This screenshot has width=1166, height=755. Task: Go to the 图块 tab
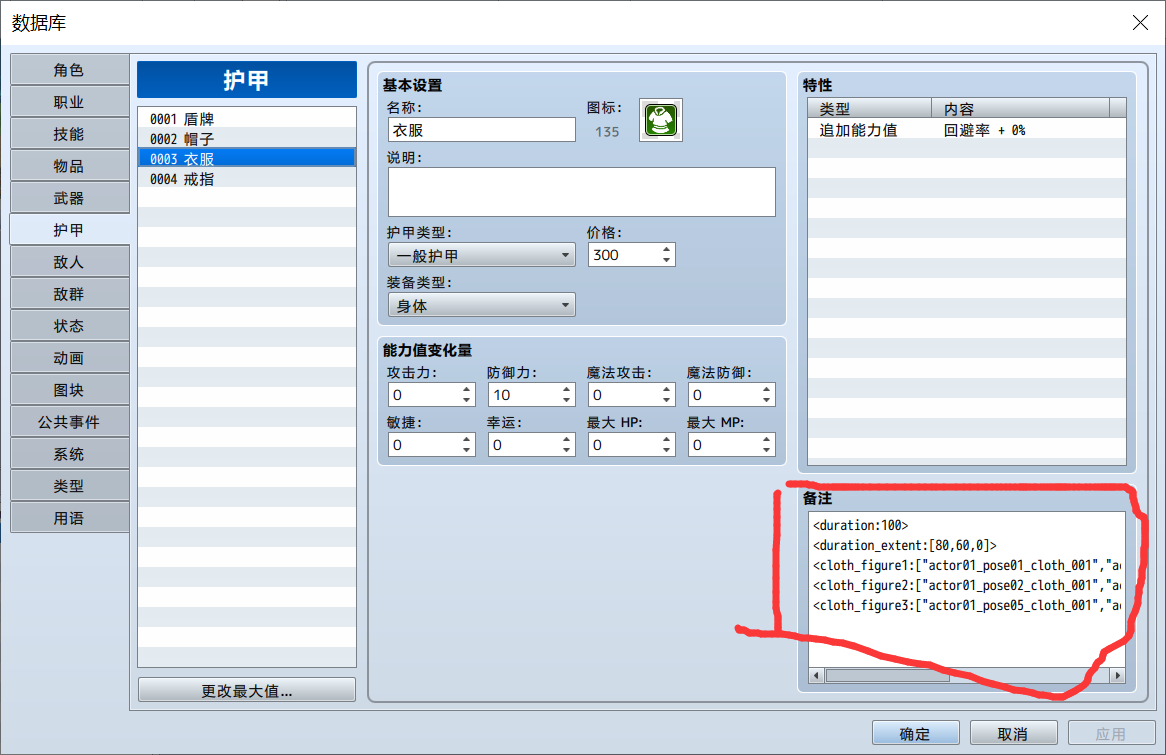69,390
